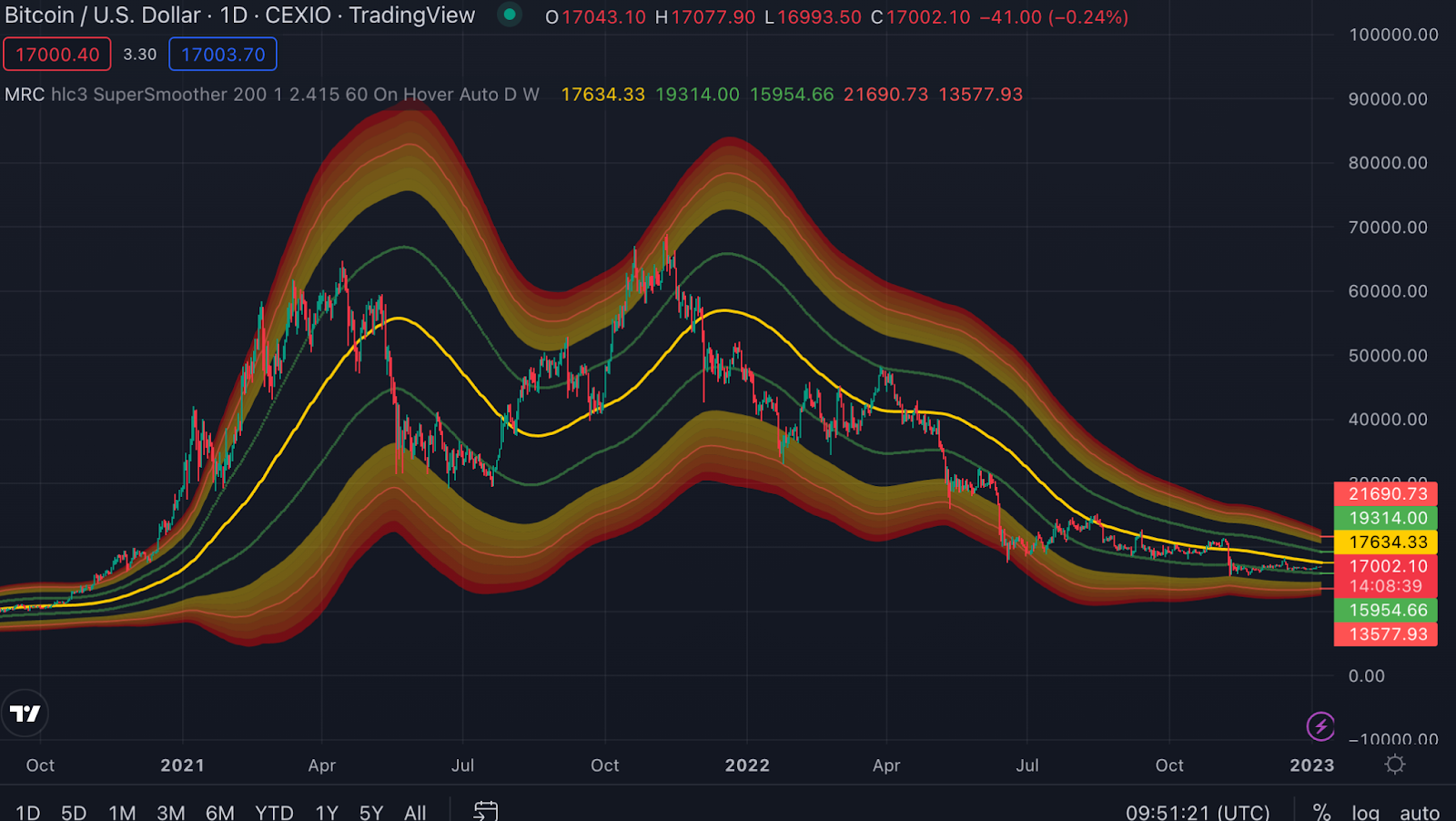Select the 1Y time range
Screen dimensions: 1456x821
[327, 812]
